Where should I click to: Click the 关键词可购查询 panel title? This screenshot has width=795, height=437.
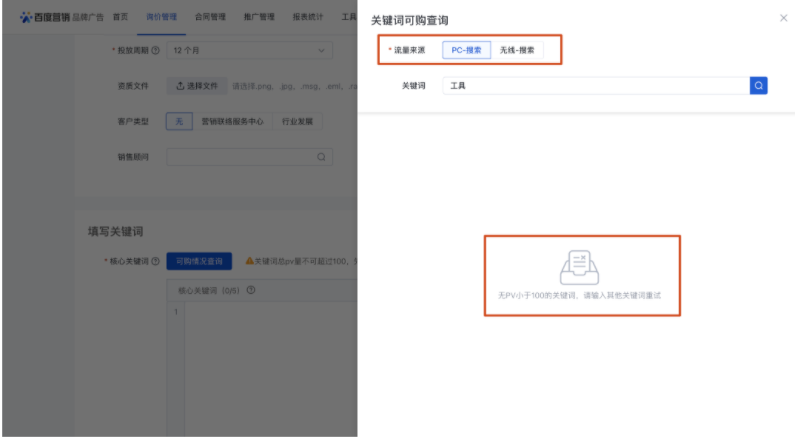410,20
